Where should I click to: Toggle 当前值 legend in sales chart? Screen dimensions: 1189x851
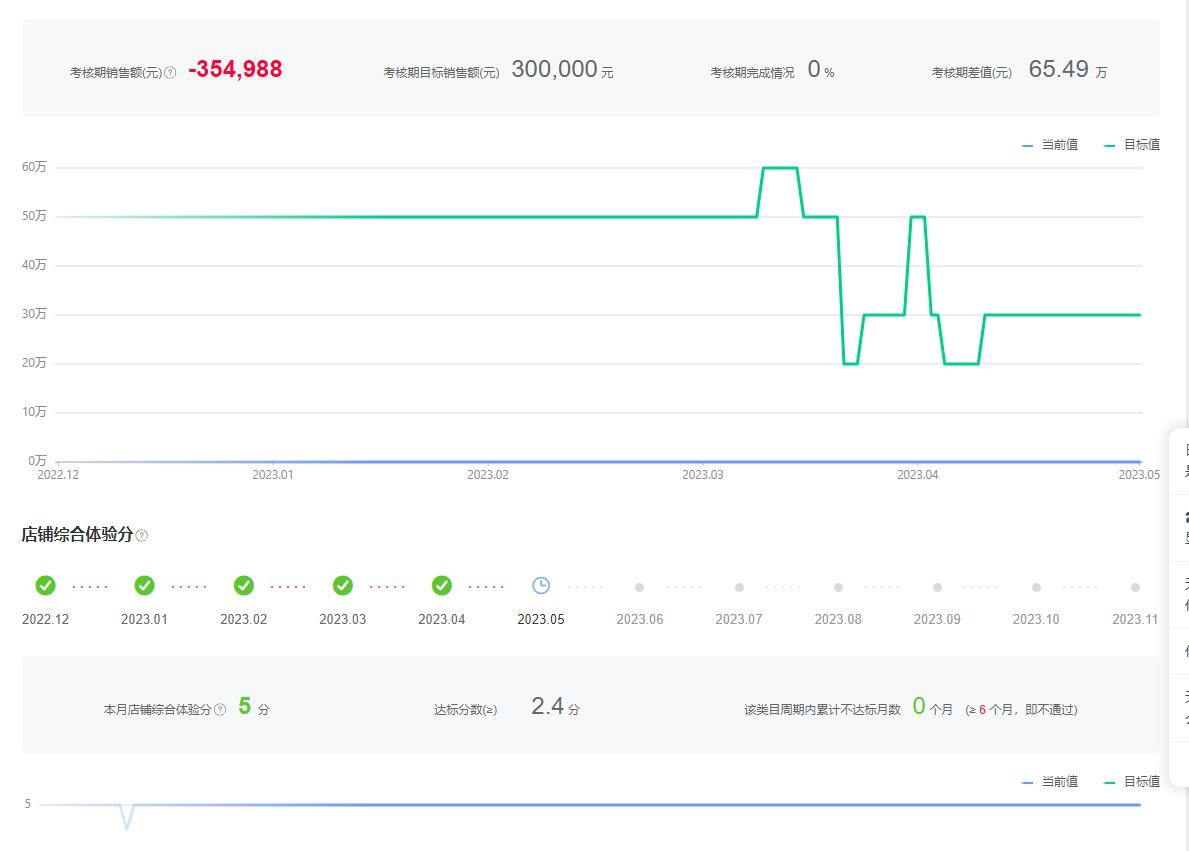1050,145
